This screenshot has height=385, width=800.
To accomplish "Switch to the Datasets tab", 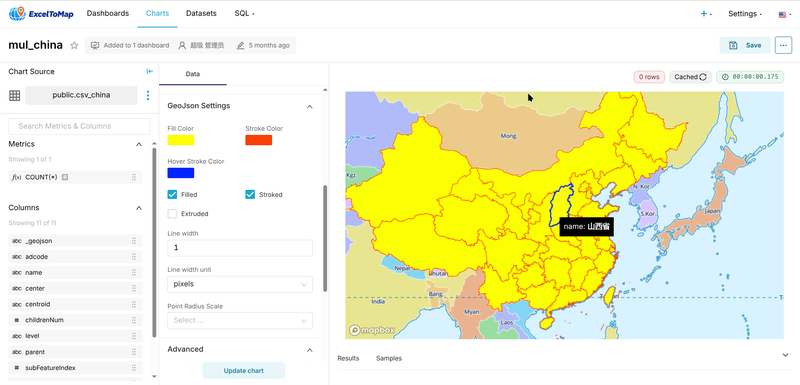I will [x=201, y=13].
